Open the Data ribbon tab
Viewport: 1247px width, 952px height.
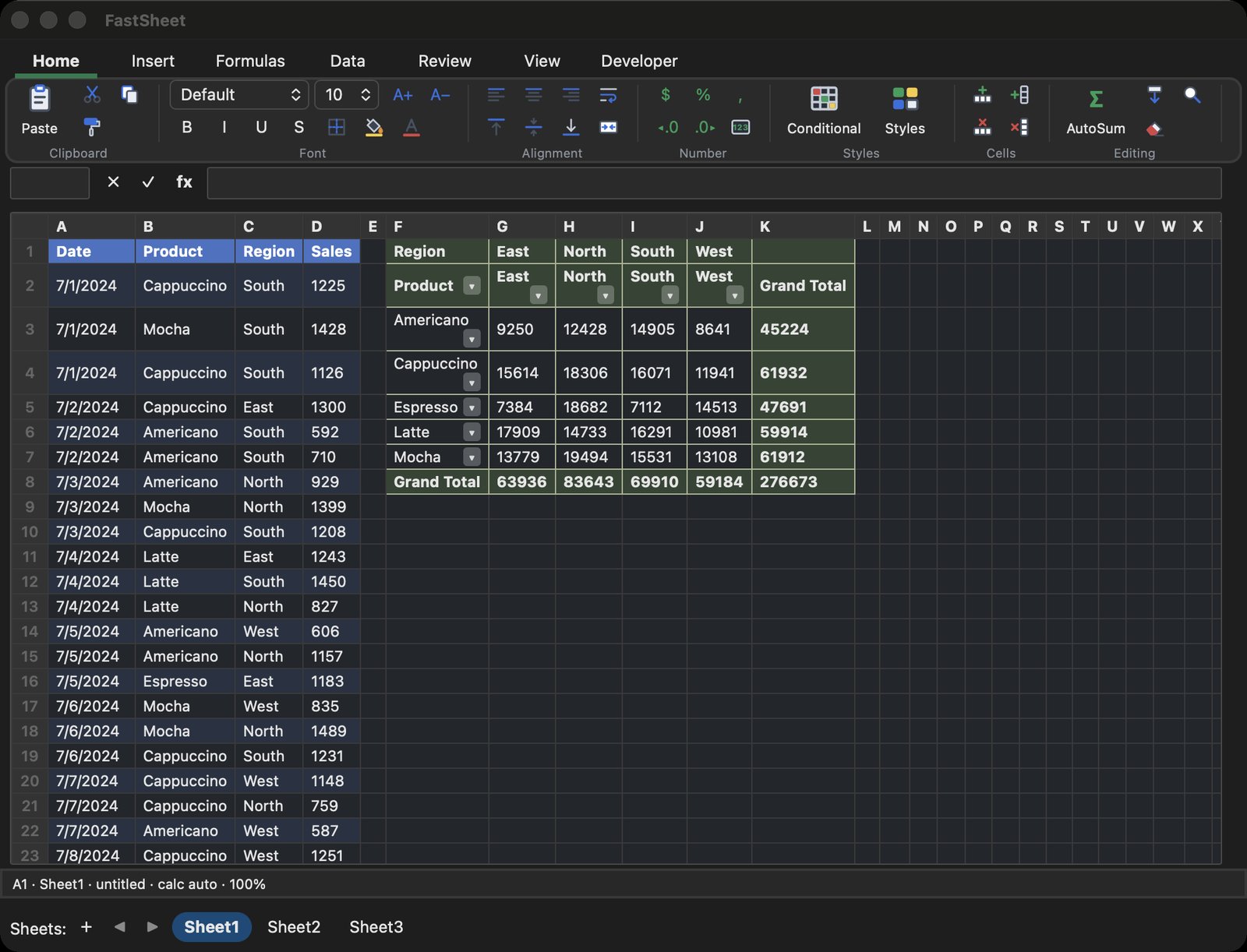pyautogui.click(x=348, y=61)
